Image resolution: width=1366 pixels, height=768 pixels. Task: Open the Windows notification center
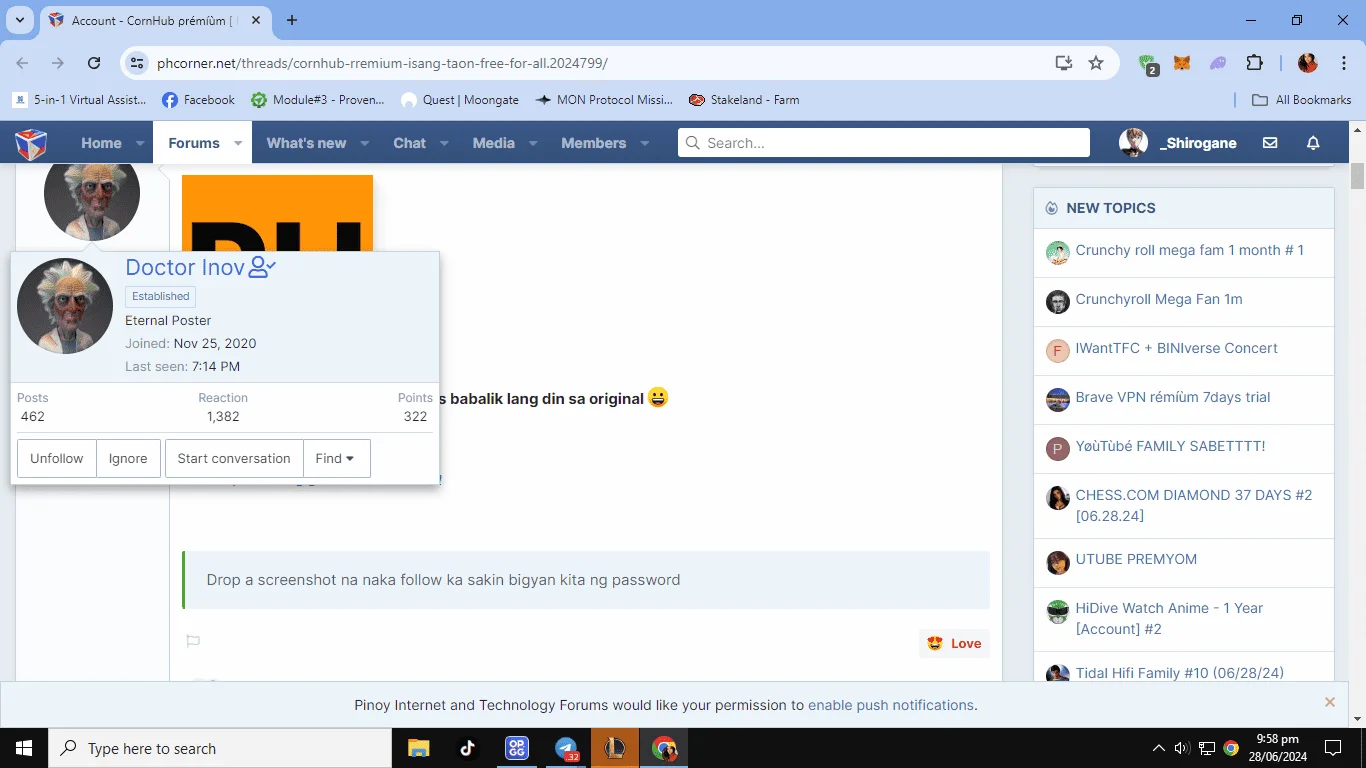(x=1332, y=748)
